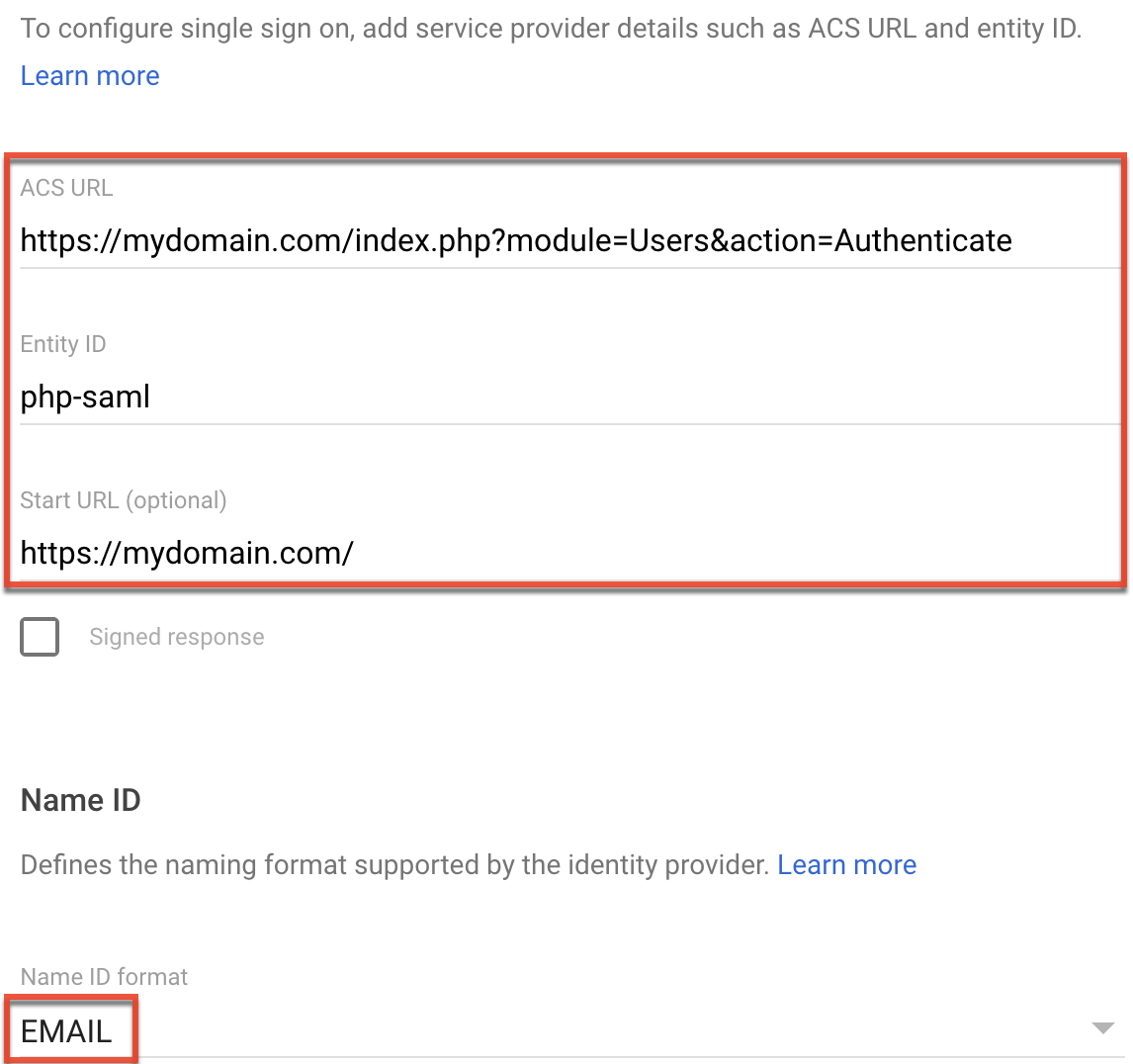Image resolution: width=1133 pixels, height=1064 pixels.
Task: Click the Name ID format label
Action: pos(103,977)
